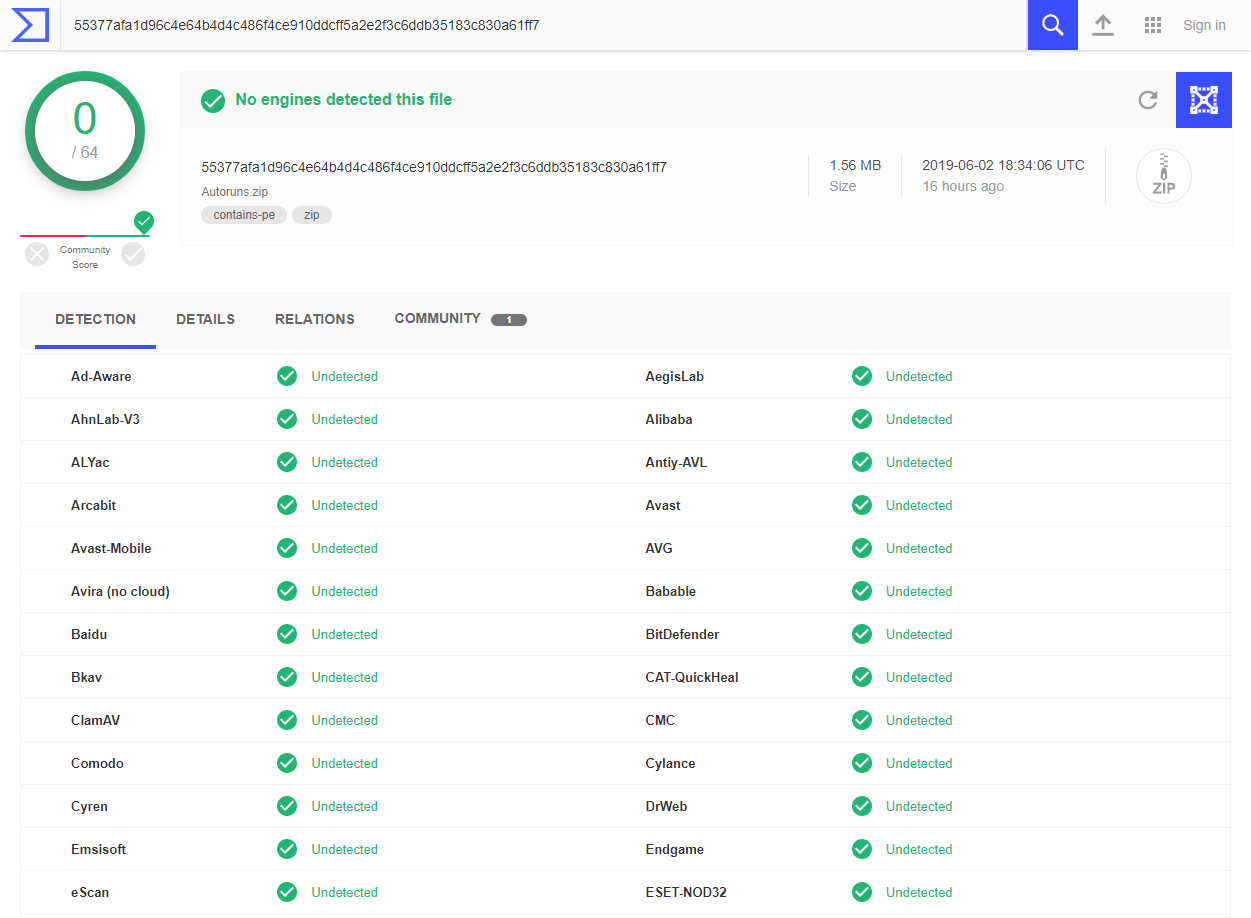Click the green community score marker
The height and width of the screenshot is (918, 1251).
coord(144,222)
